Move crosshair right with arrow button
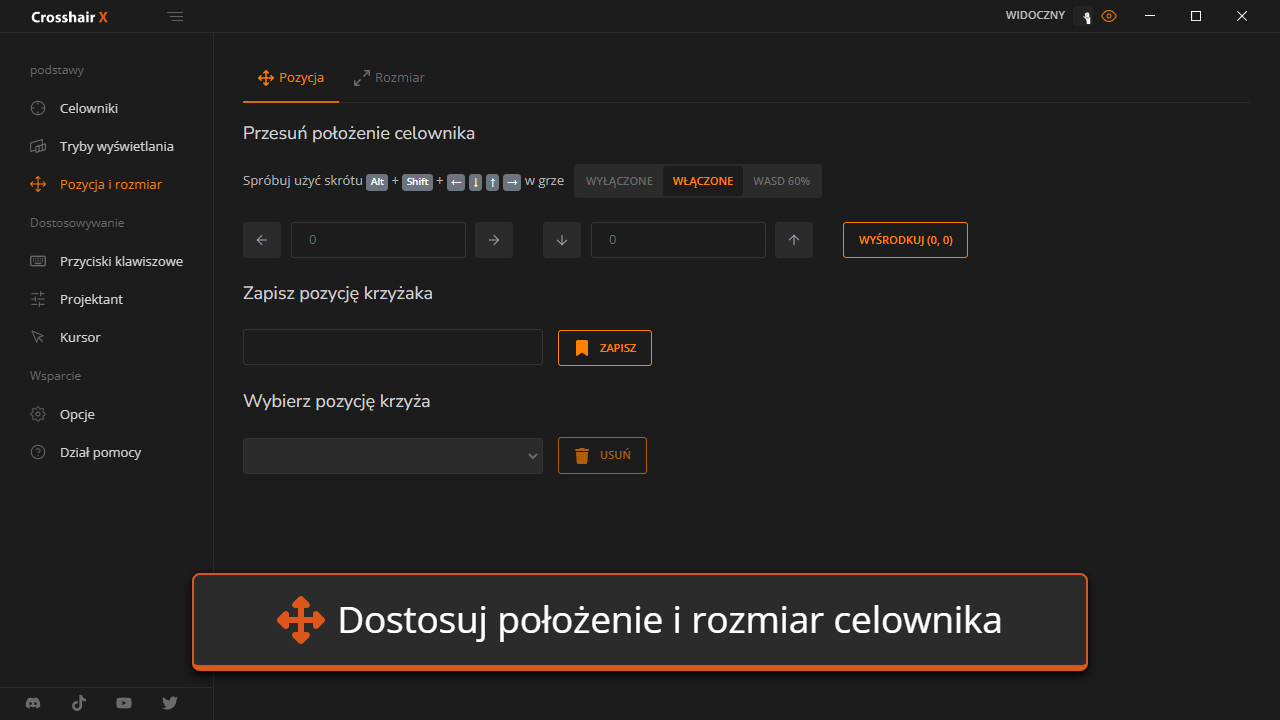This screenshot has width=1280, height=720. [494, 240]
